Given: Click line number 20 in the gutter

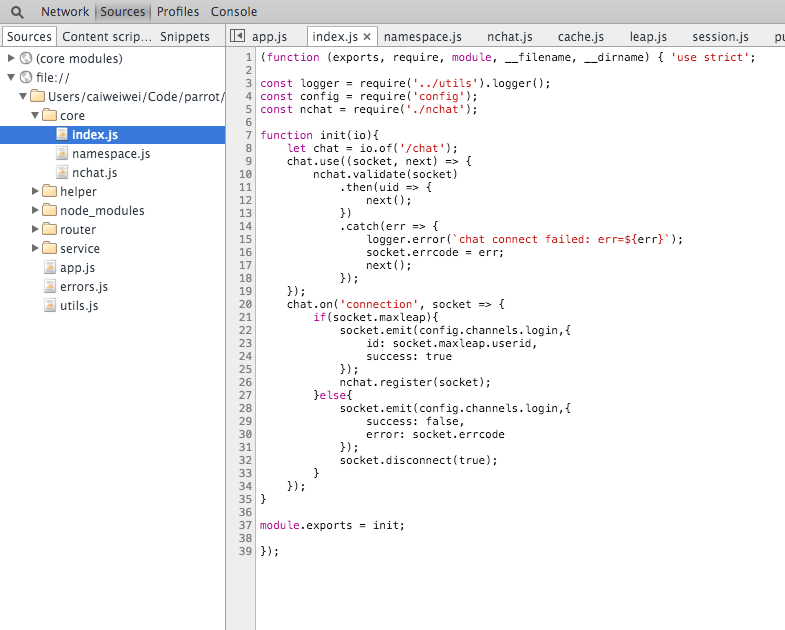Looking at the screenshot, I should (x=245, y=304).
